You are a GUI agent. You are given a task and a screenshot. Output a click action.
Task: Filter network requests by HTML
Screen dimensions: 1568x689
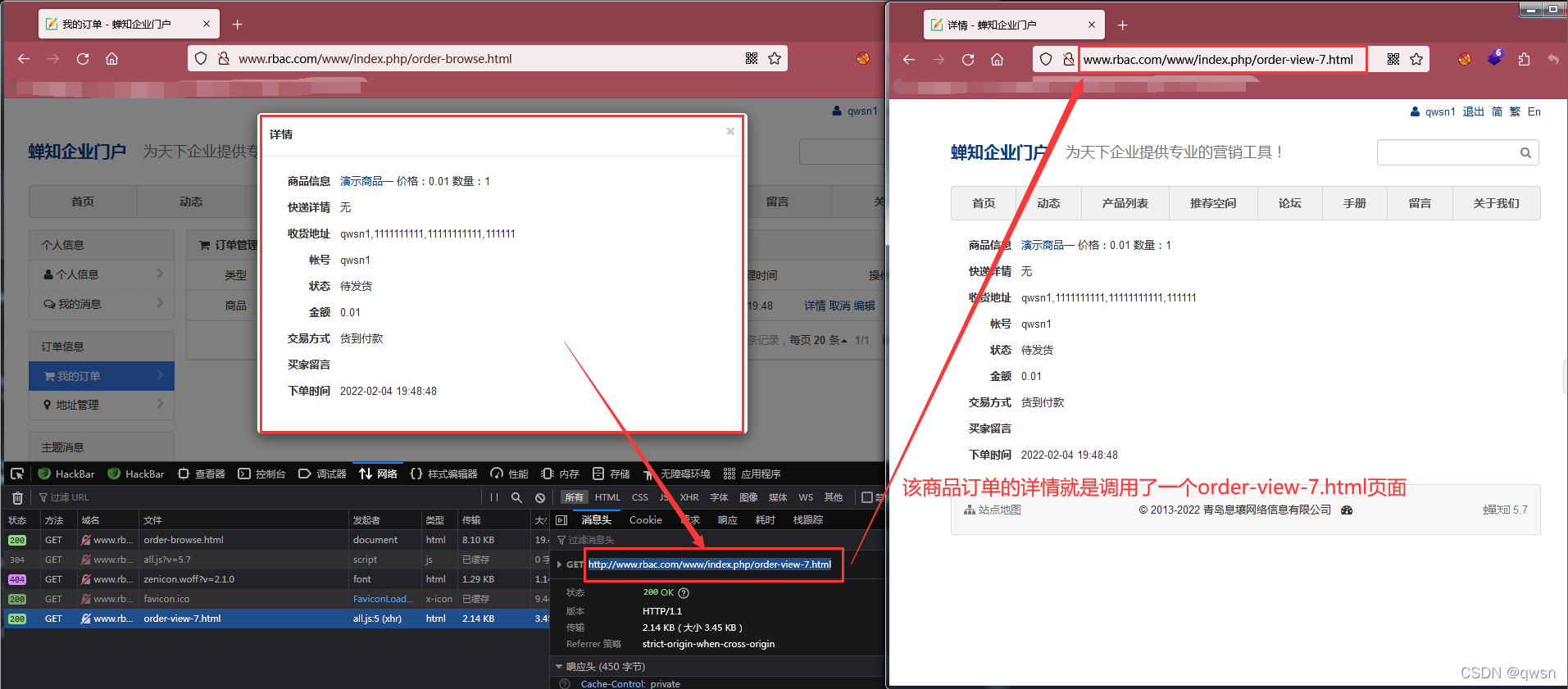point(607,497)
